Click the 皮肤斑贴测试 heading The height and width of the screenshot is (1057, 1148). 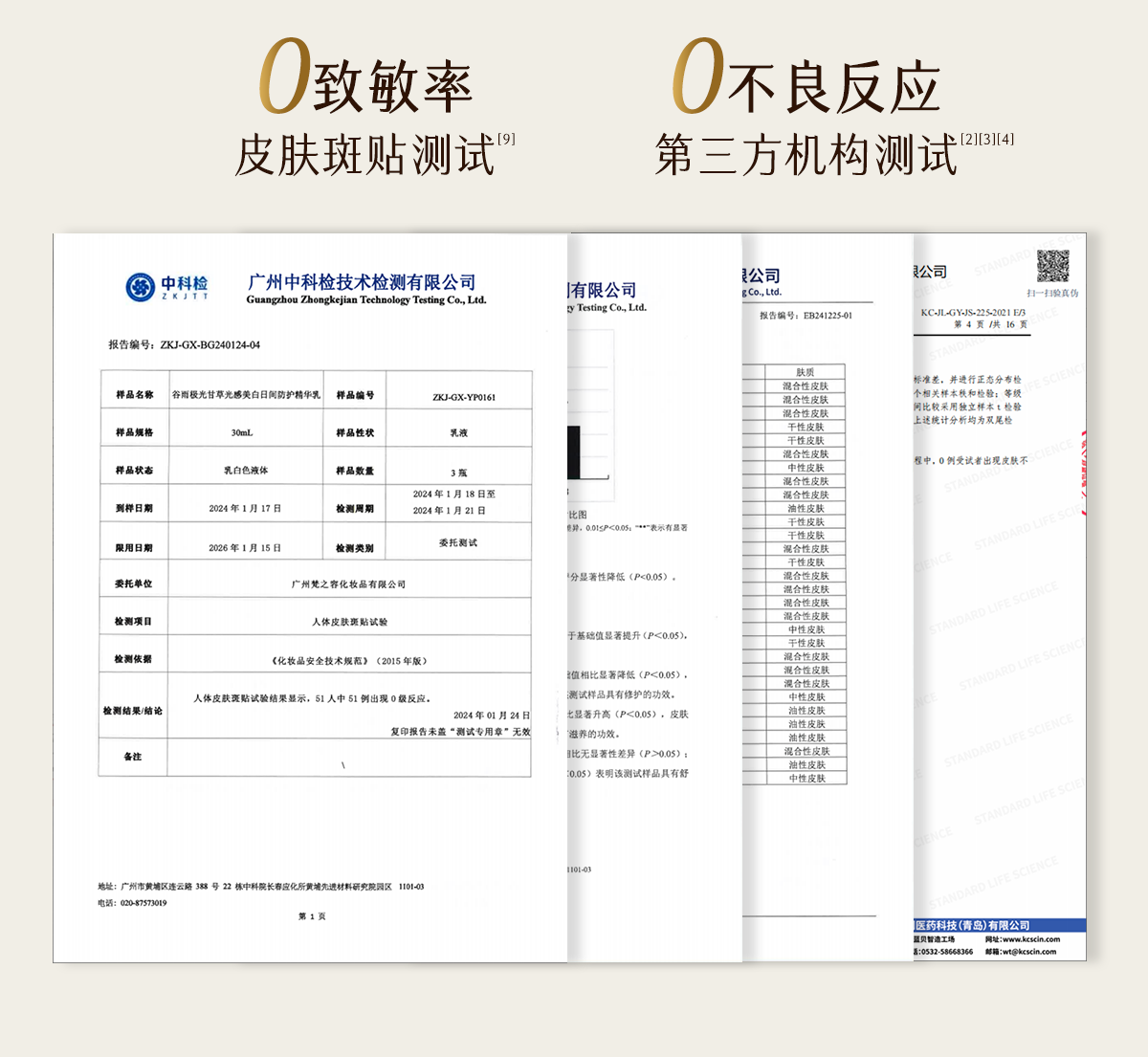click(364, 156)
